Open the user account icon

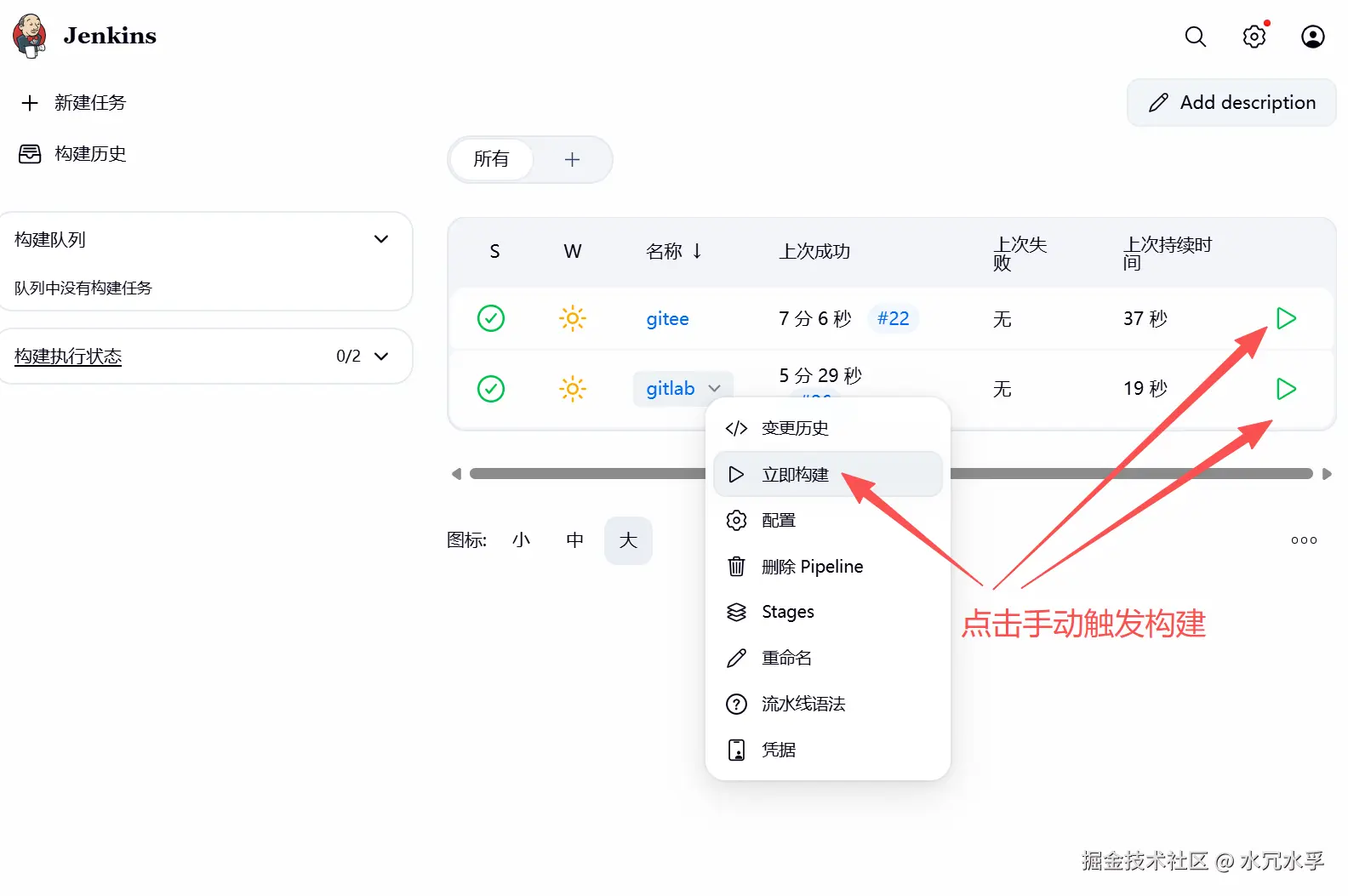pos(1313,37)
